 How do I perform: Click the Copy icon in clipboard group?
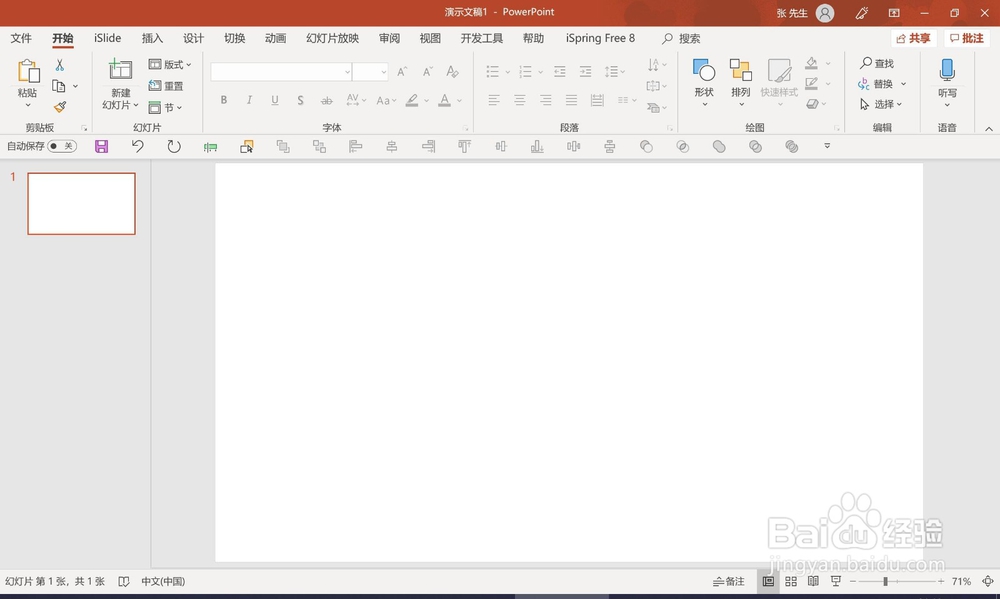click(x=59, y=85)
